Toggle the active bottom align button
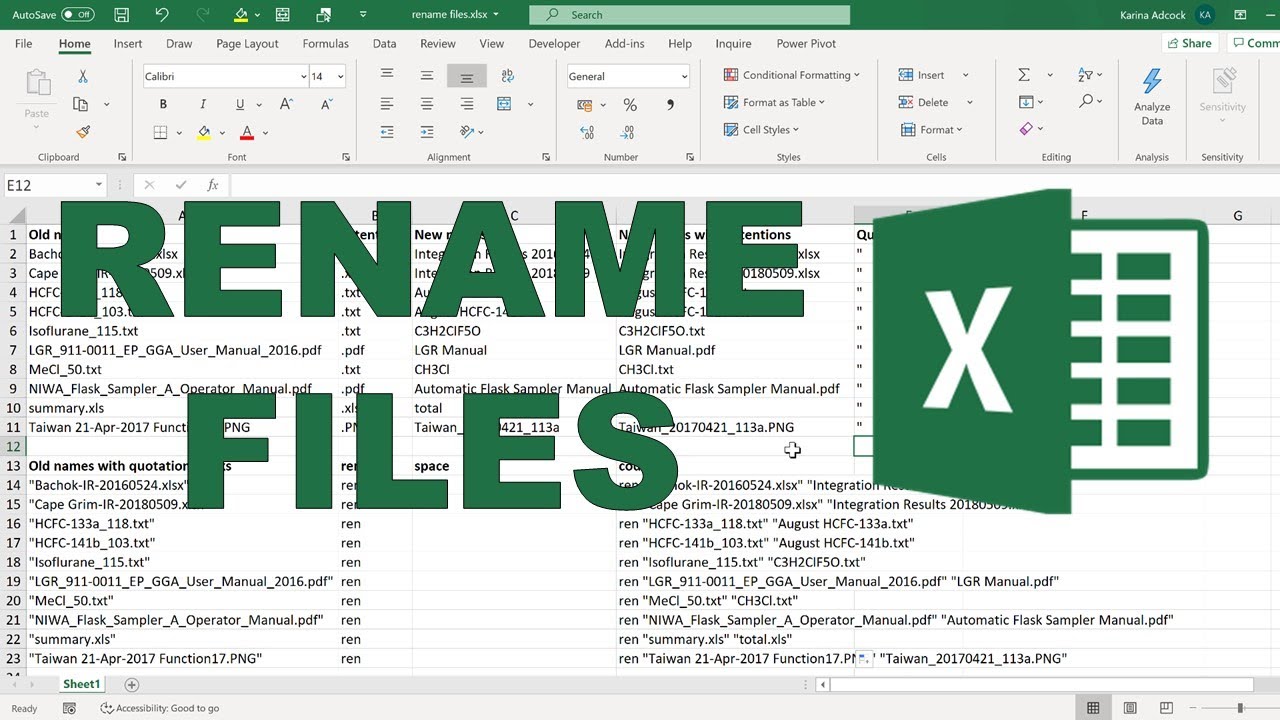Viewport: 1280px width, 720px height. tap(467, 76)
